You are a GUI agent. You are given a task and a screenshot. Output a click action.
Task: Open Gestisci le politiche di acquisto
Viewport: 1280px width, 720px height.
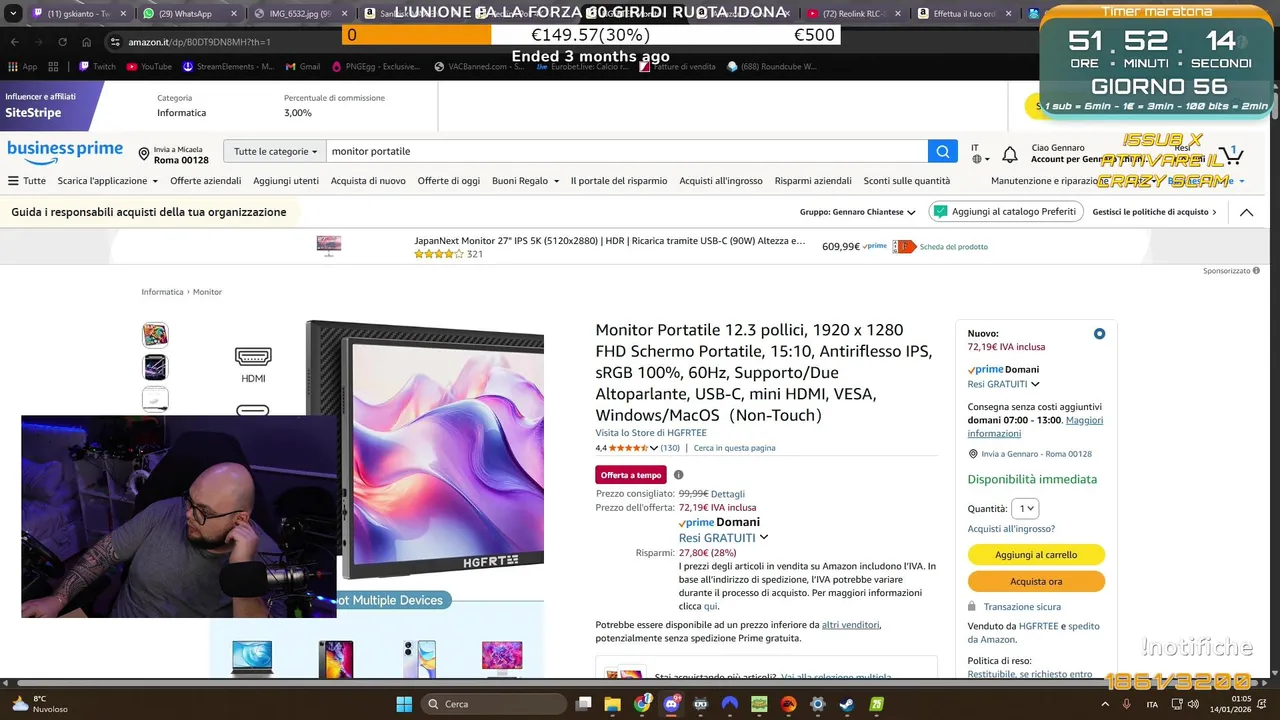click(1154, 212)
